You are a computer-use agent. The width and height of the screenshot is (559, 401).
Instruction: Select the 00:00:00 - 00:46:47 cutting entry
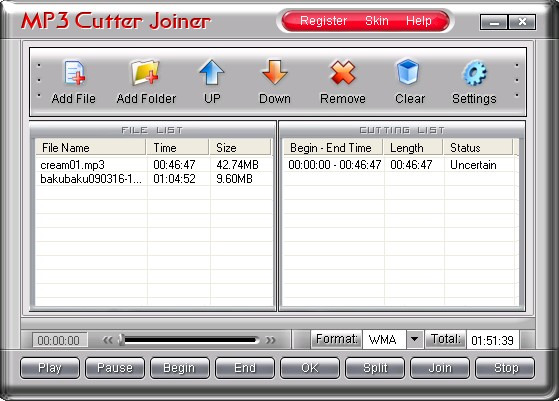pos(335,165)
